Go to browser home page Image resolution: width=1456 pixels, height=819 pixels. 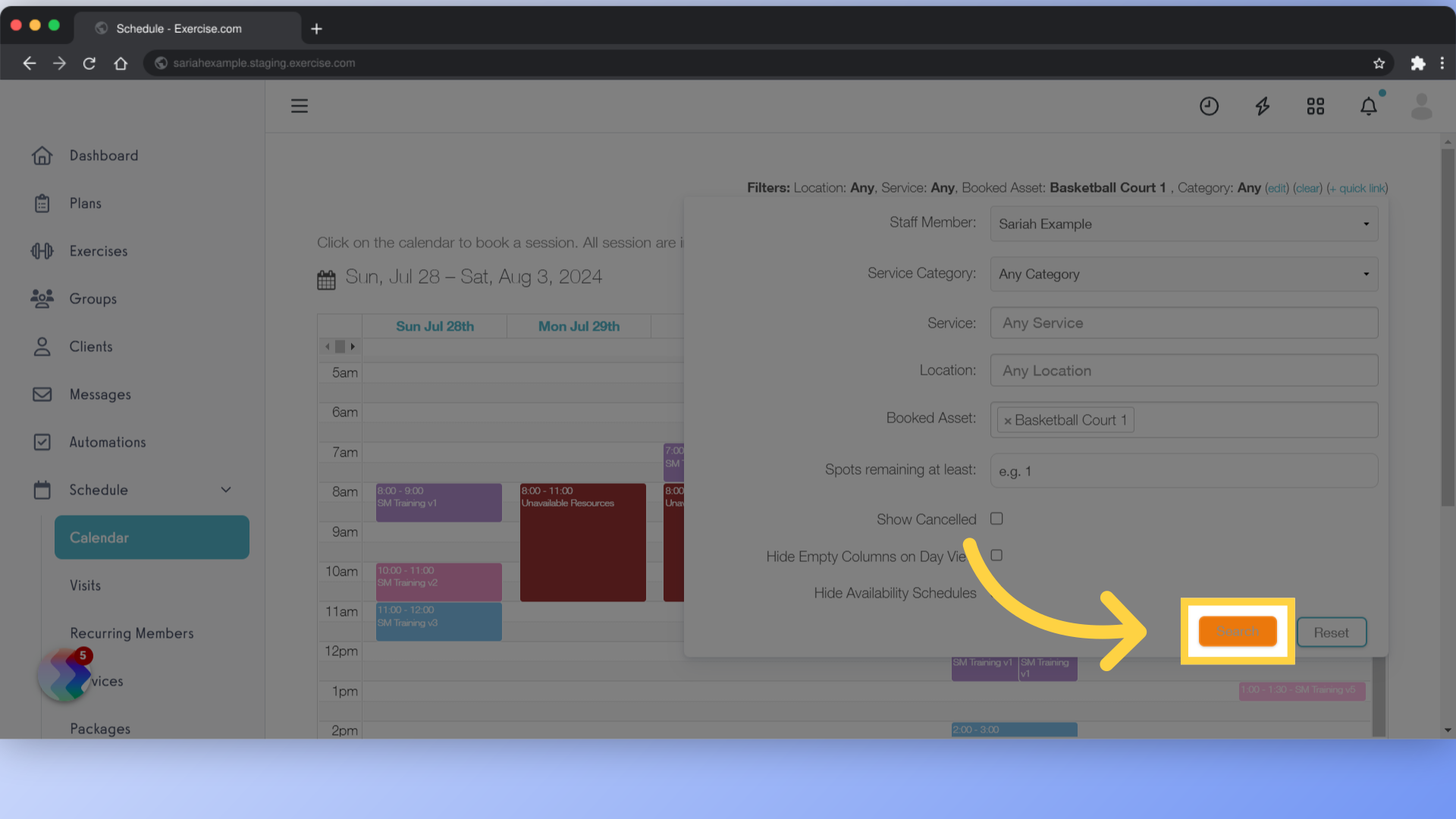pyautogui.click(x=121, y=63)
